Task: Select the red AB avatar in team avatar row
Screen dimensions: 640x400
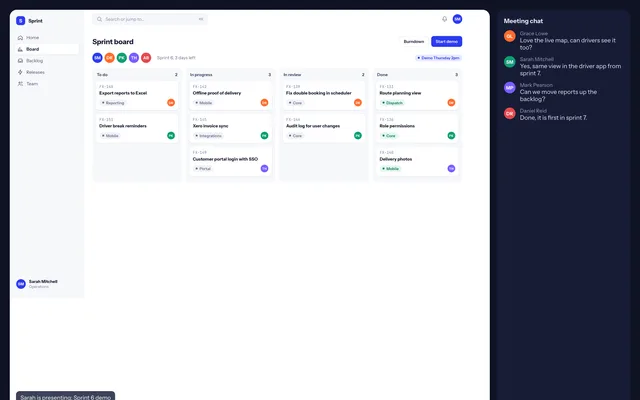Action: [146, 58]
